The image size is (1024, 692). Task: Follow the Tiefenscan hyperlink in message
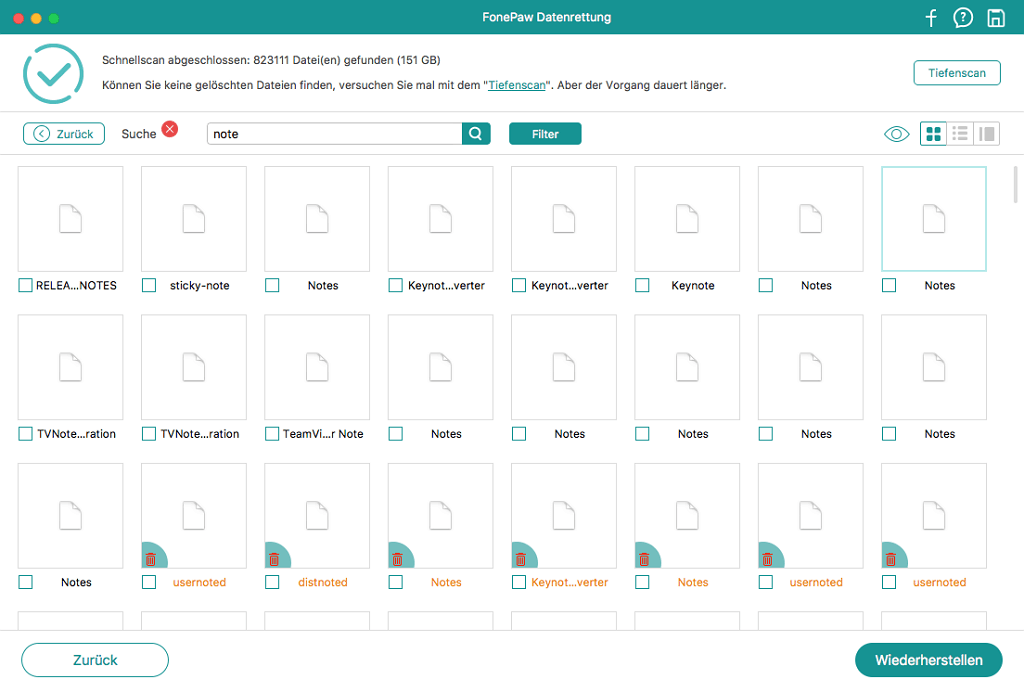[x=517, y=85]
